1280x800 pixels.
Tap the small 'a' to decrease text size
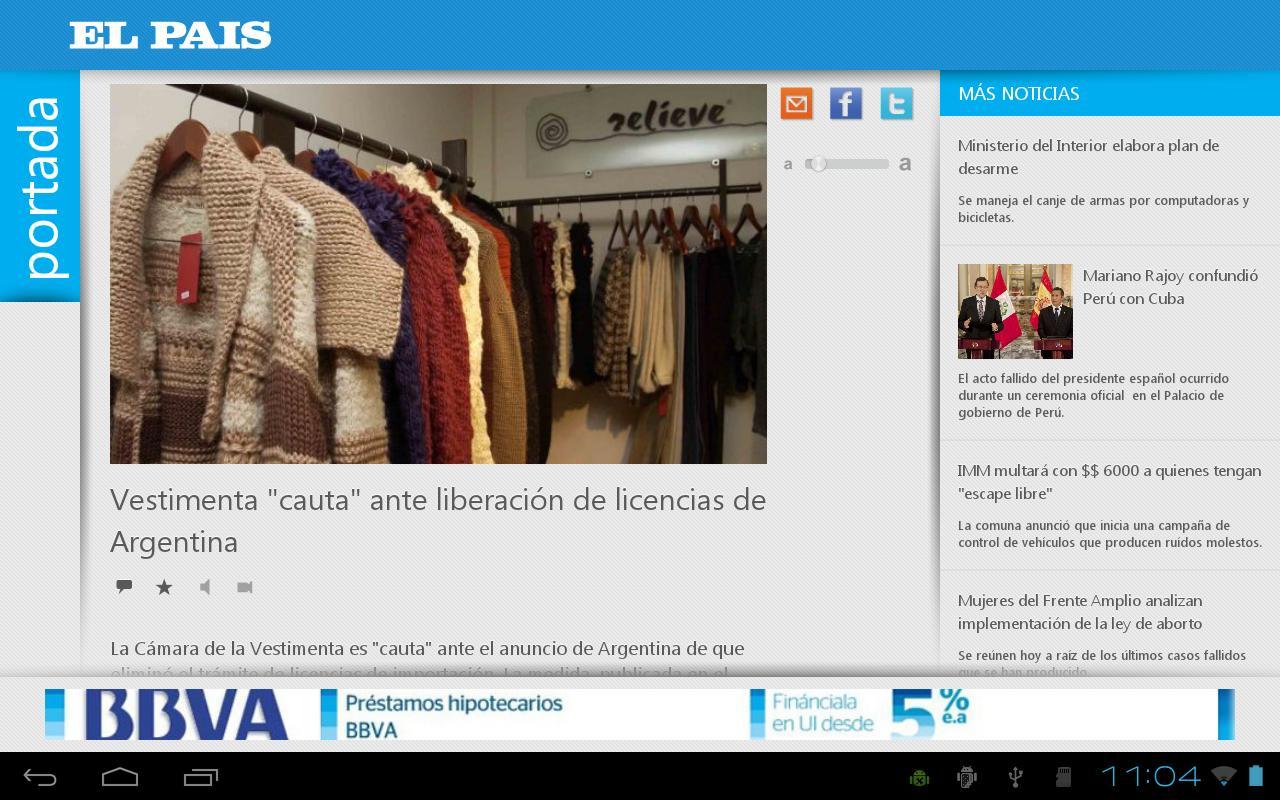point(788,164)
